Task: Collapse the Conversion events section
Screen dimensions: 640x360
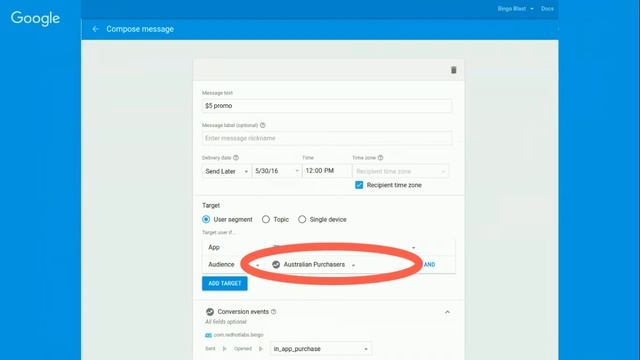Action: [x=447, y=312]
